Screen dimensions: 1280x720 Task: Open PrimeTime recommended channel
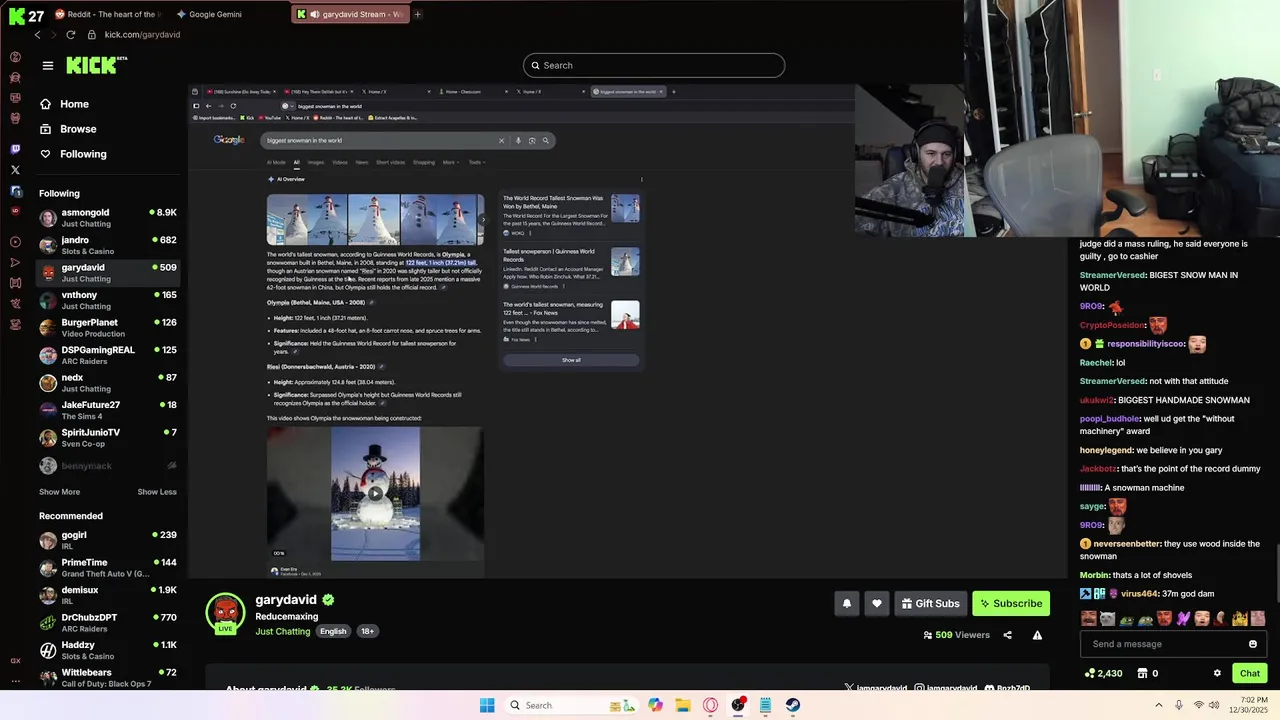pos(108,568)
